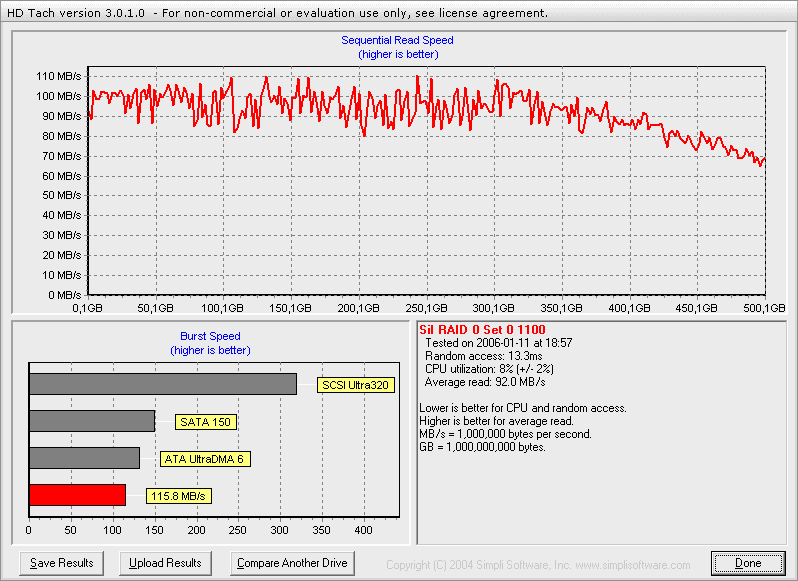The image size is (798, 581).
Task: Select the '115.8 MB/s' yellow label
Action: click(x=179, y=496)
